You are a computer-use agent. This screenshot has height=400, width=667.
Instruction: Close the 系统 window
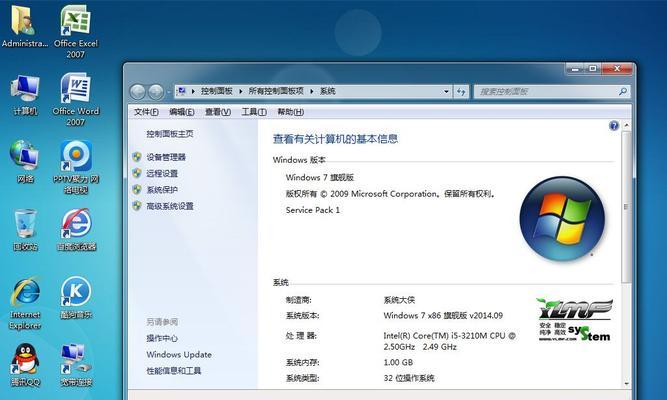tap(617, 69)
